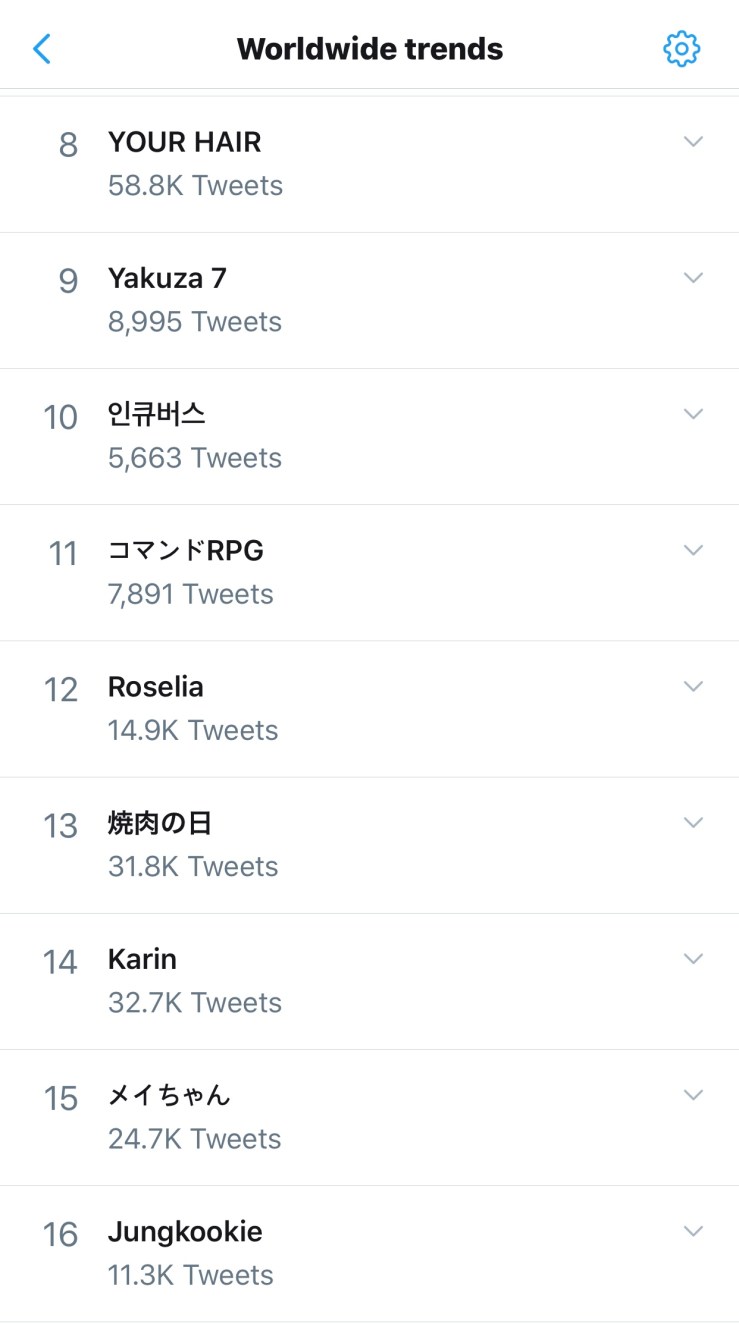Select the 焼肉の日 trending topic
This screenshot has width=739, height=1324.
click(160, 823)
